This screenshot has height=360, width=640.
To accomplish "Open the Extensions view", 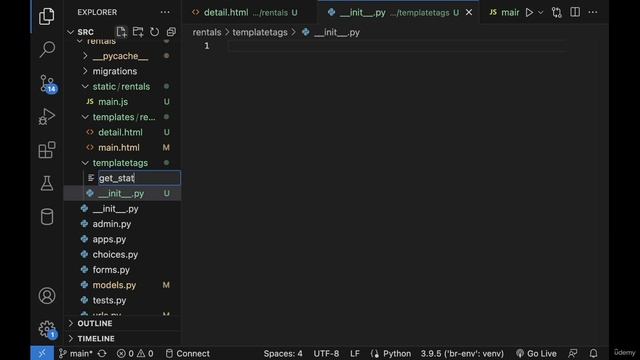I will pos(47,150).
